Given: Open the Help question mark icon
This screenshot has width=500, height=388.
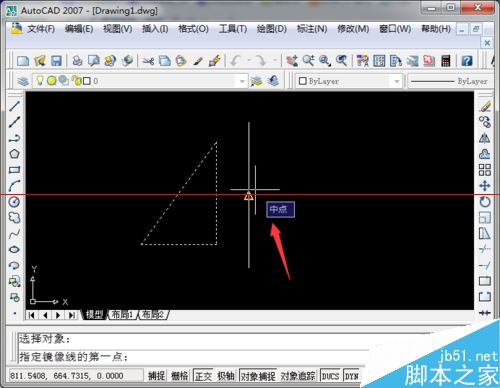Looking at the screenshot, I should (x=467, y=61).
